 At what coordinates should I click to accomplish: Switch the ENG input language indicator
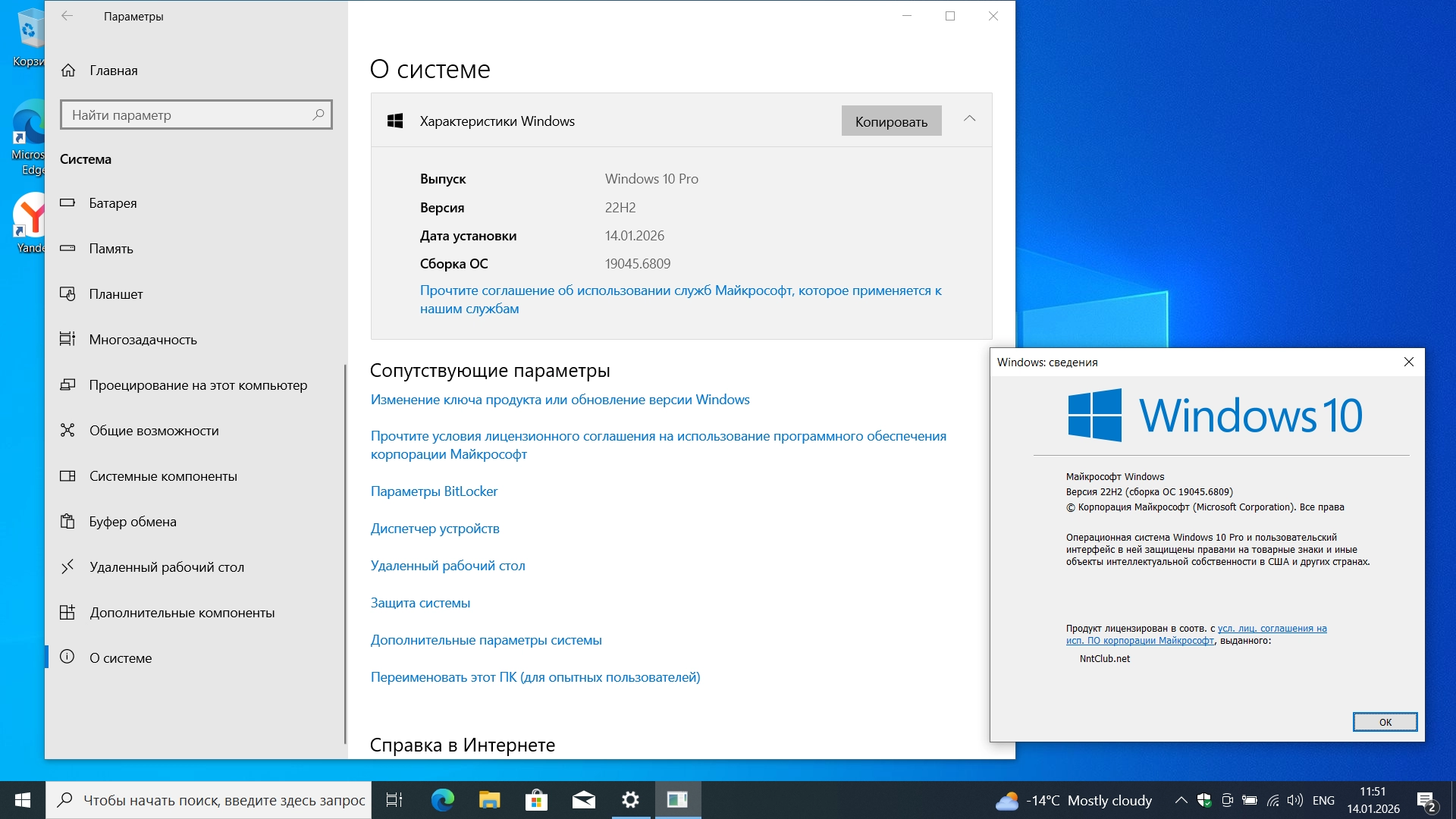point(1323,800)
